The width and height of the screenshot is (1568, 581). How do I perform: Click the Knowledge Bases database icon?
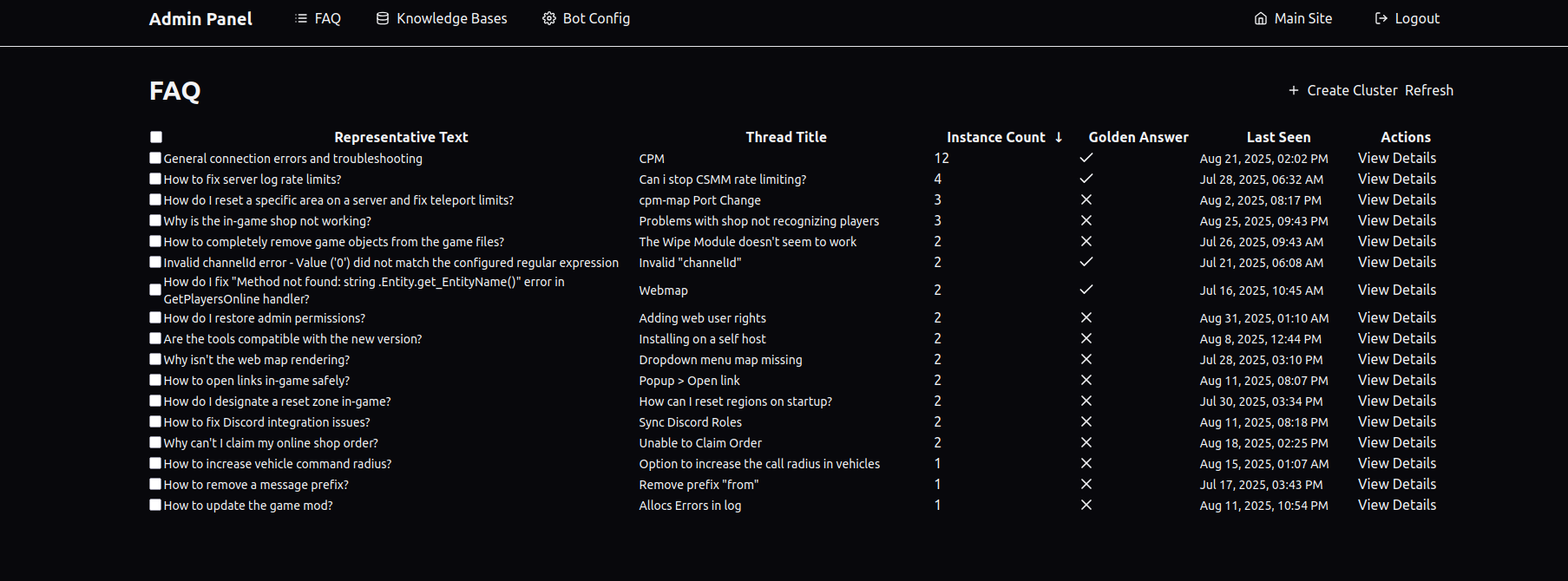click(383, 18)
